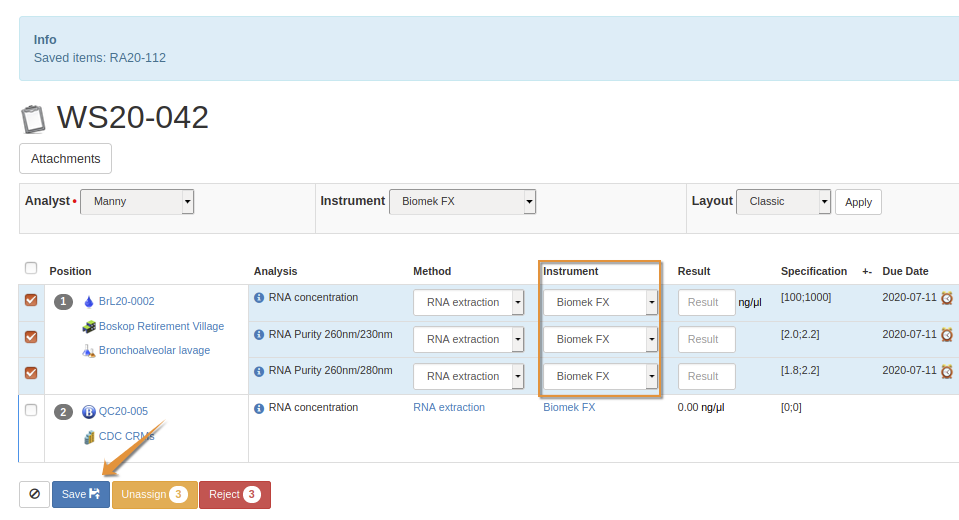This screenshot has width=959, height=520.
Task: Open the Layout dropdown showing Classic
Action: tap(783, 202)
